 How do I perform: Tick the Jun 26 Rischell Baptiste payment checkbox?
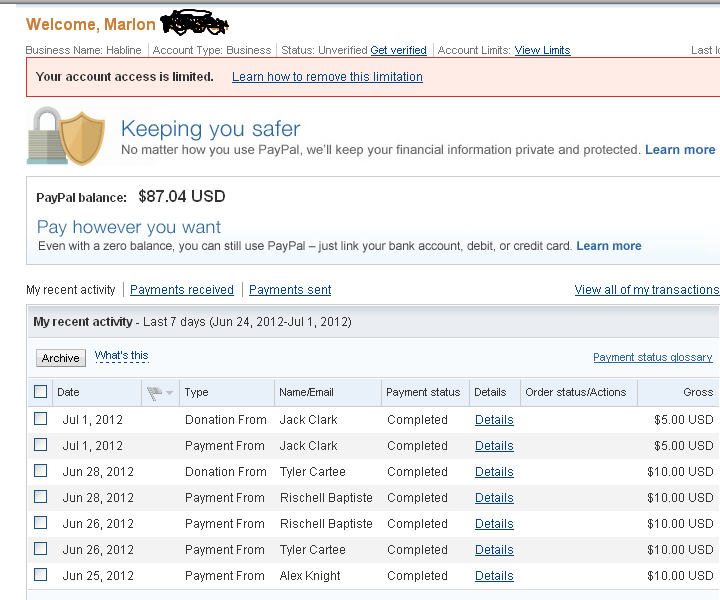(x=40, y=523)
